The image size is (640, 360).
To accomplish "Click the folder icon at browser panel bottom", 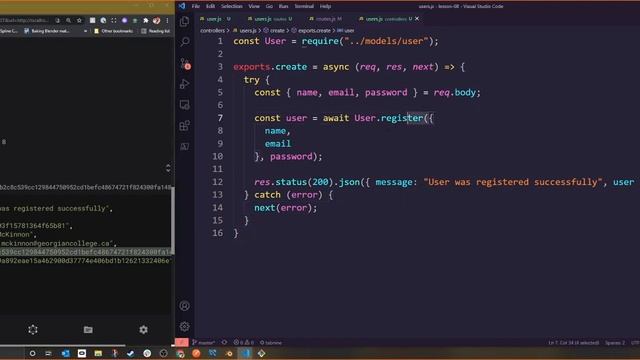I will [88, 330].
